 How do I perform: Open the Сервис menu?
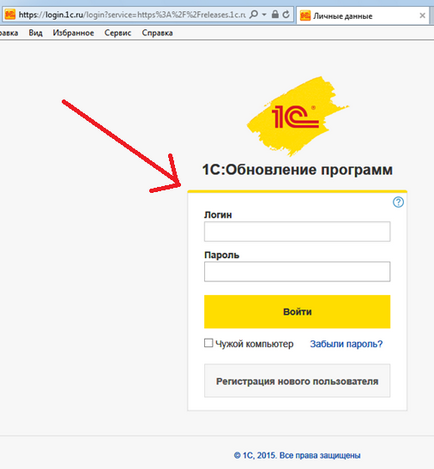[118, 33]
